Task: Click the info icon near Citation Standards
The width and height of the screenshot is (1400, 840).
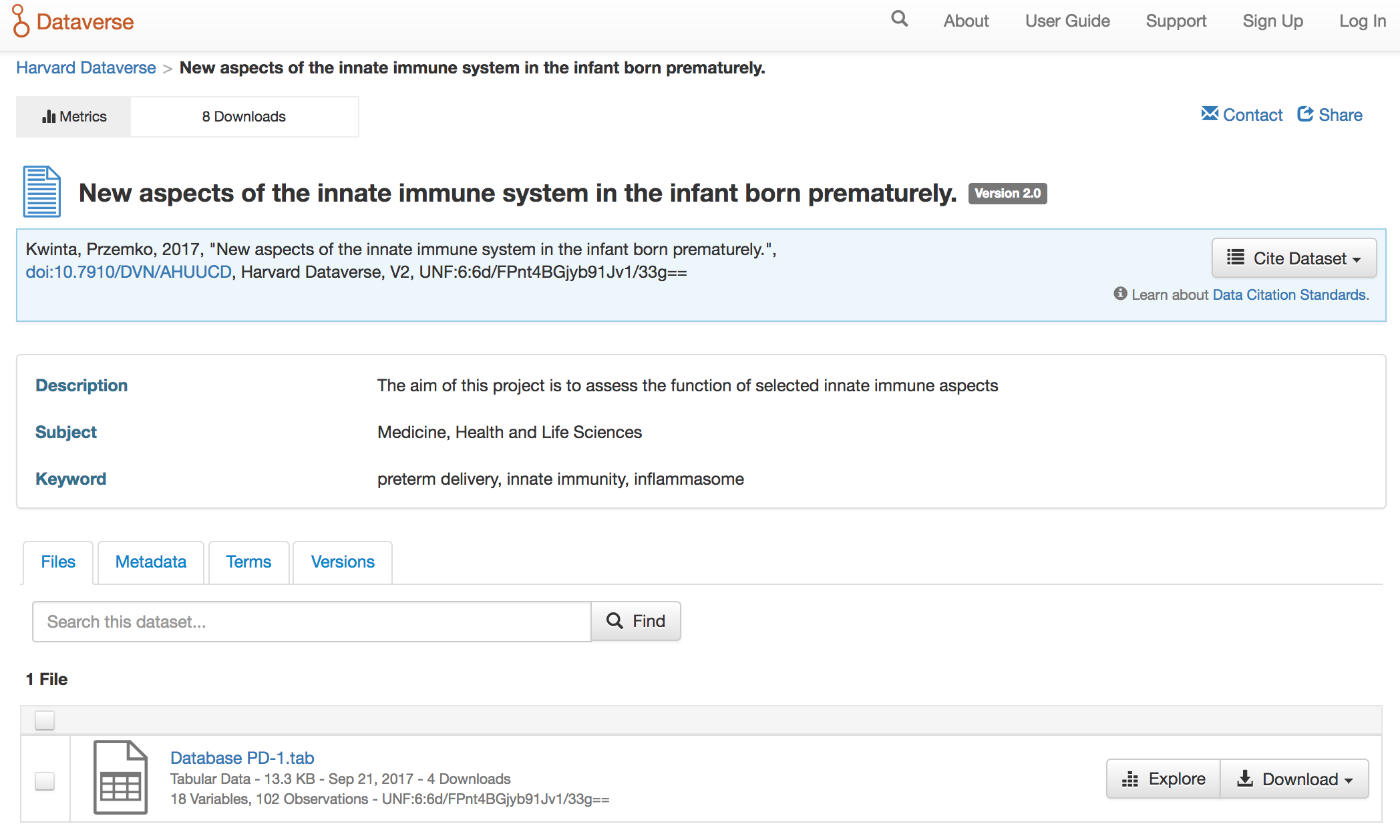Action: (x=1120, y=294)
